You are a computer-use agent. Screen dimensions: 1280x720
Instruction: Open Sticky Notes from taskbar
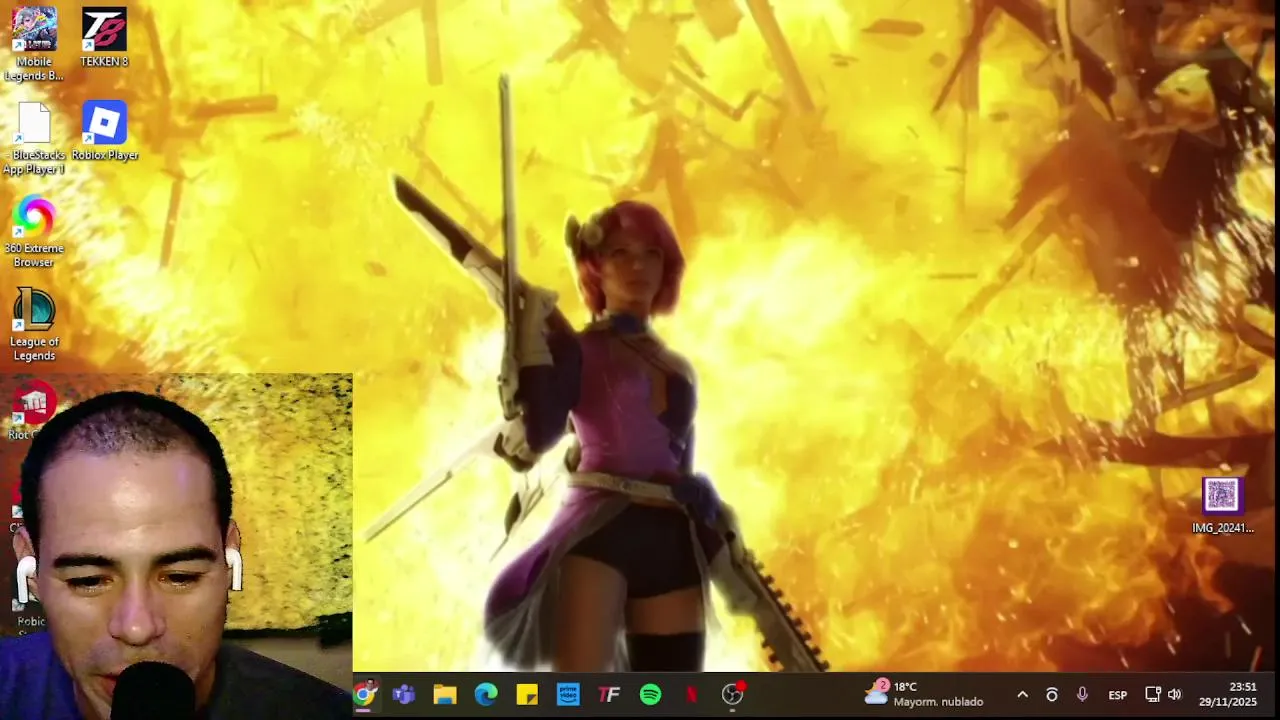click(x=527, y=694)
